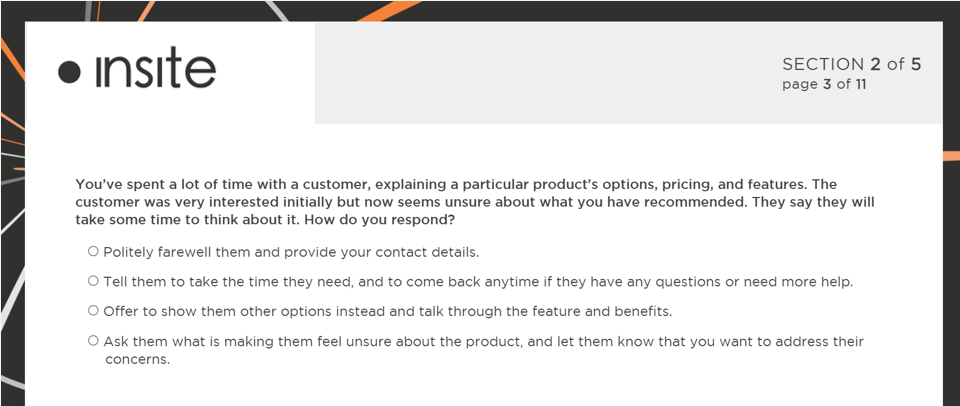Select the 'Ask them what is making them feel unsure' radio button
This screenshot has width=960, height=406.
[93, 341]
